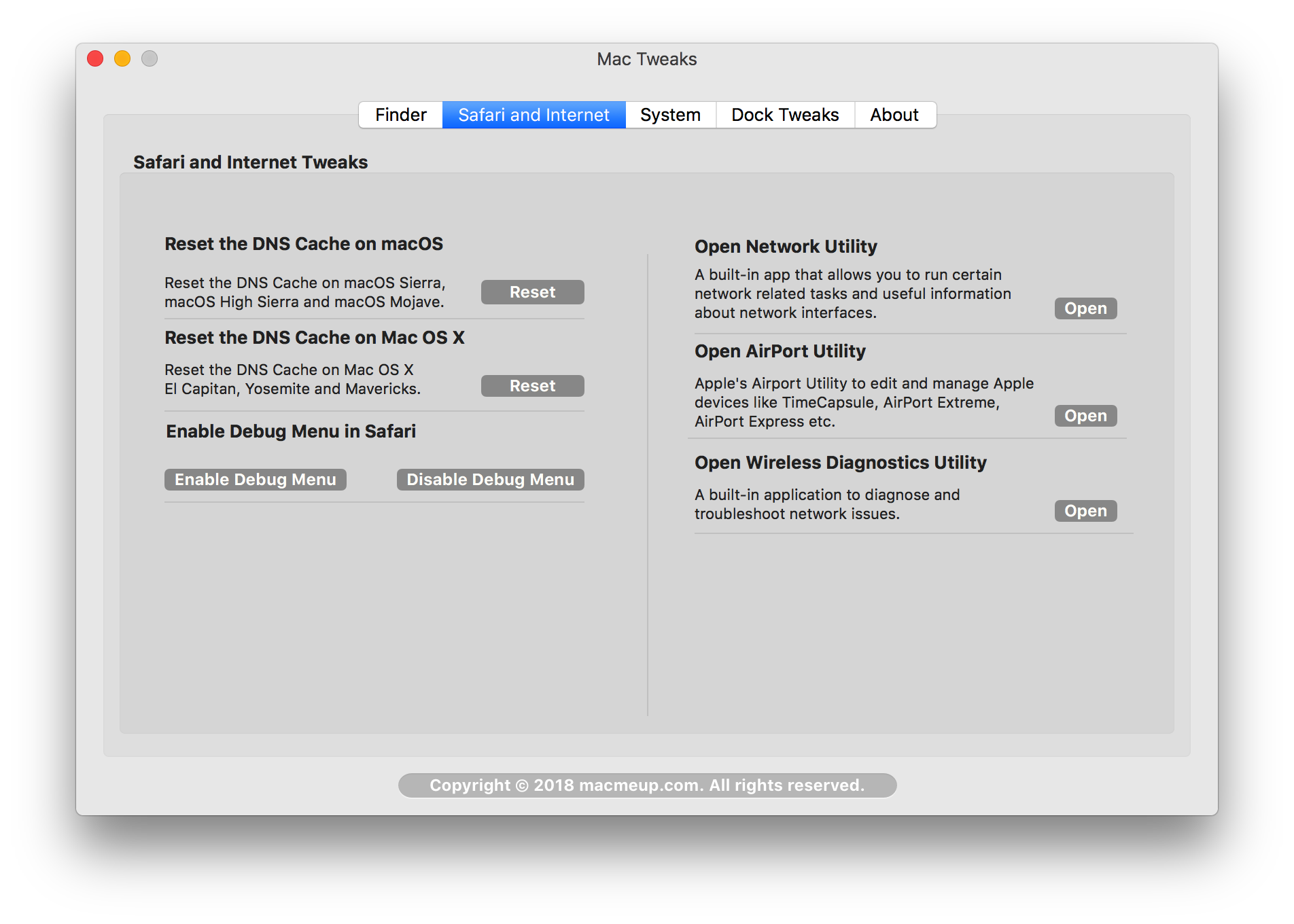Minimize the window with the yellow button

click(x=122, y=59)
